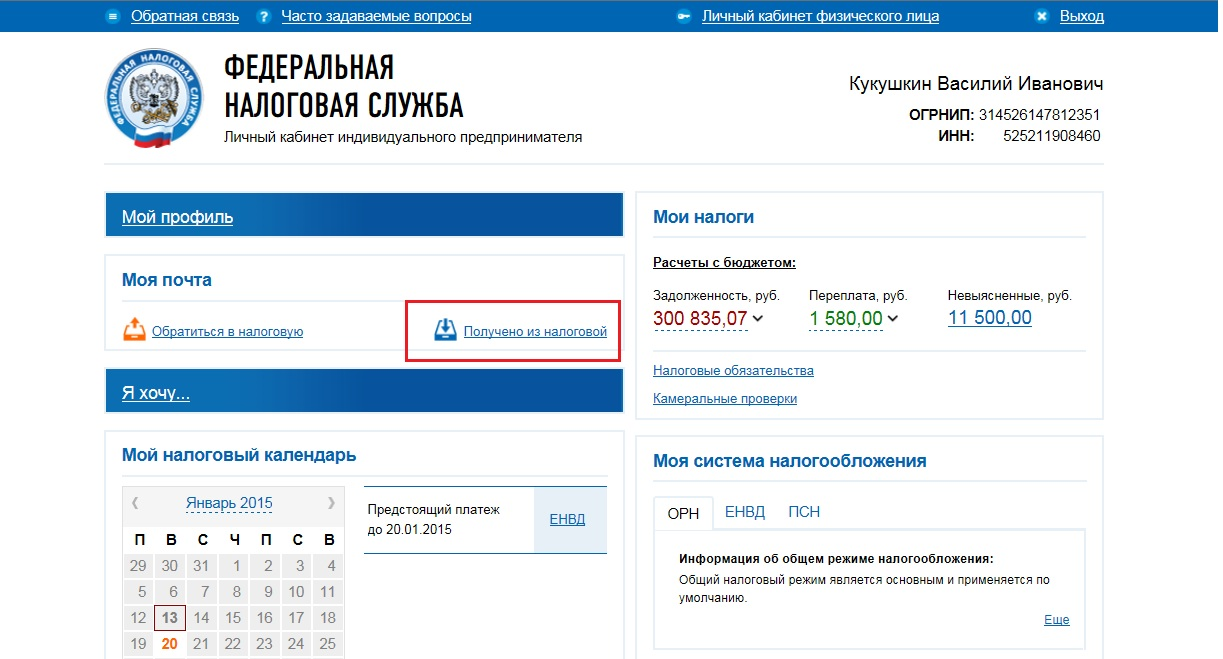Select day 20 in the tax calendar
Image resolution: width=1223 pixels, height=659 pixels.
tap(170, 644)
